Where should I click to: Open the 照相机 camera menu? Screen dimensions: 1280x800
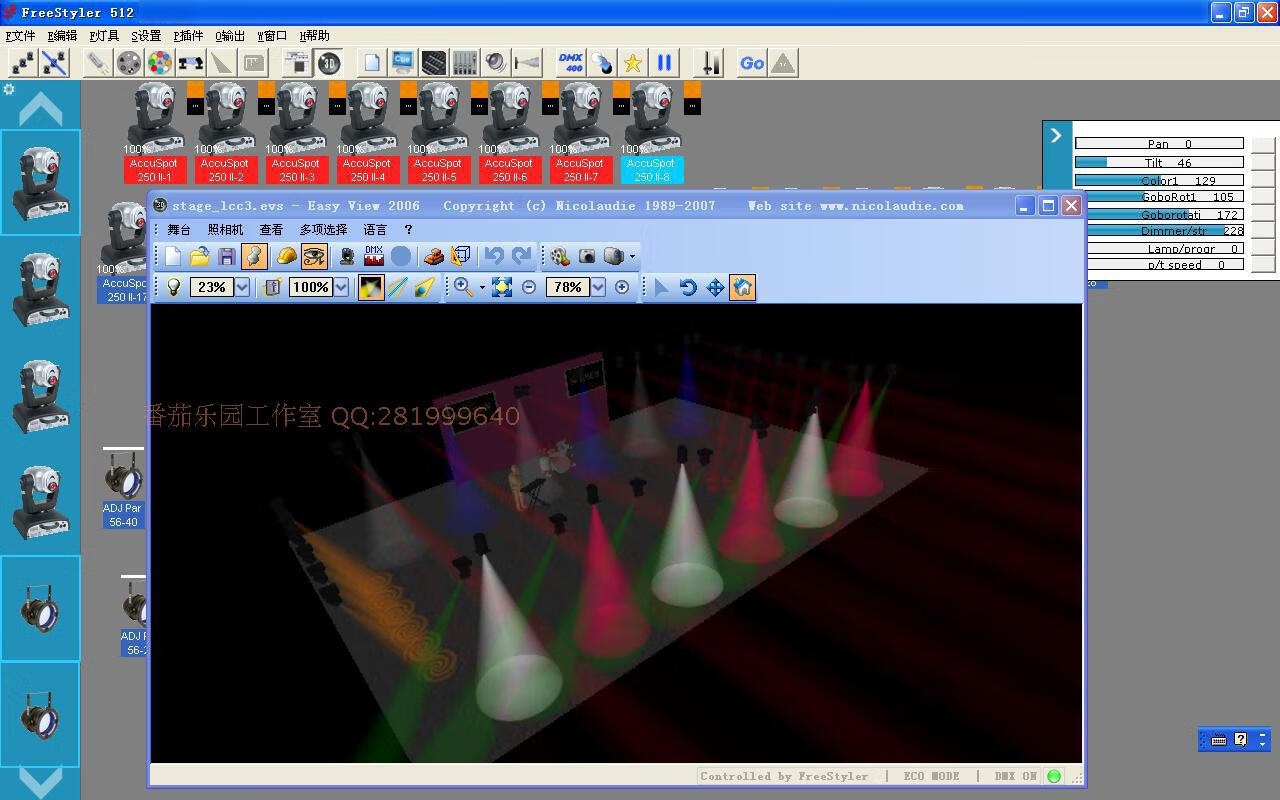[225, 230]
